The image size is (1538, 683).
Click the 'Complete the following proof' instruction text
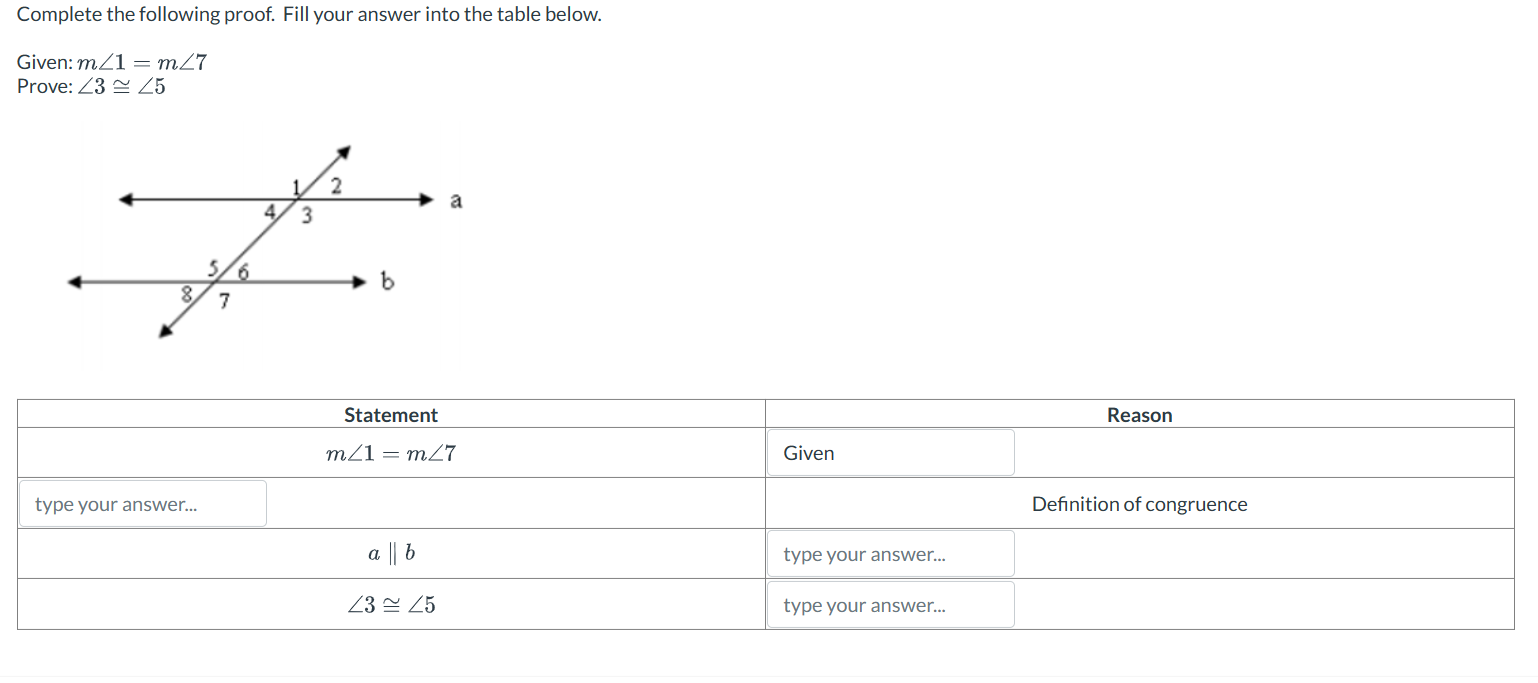(x=309, y=14)
